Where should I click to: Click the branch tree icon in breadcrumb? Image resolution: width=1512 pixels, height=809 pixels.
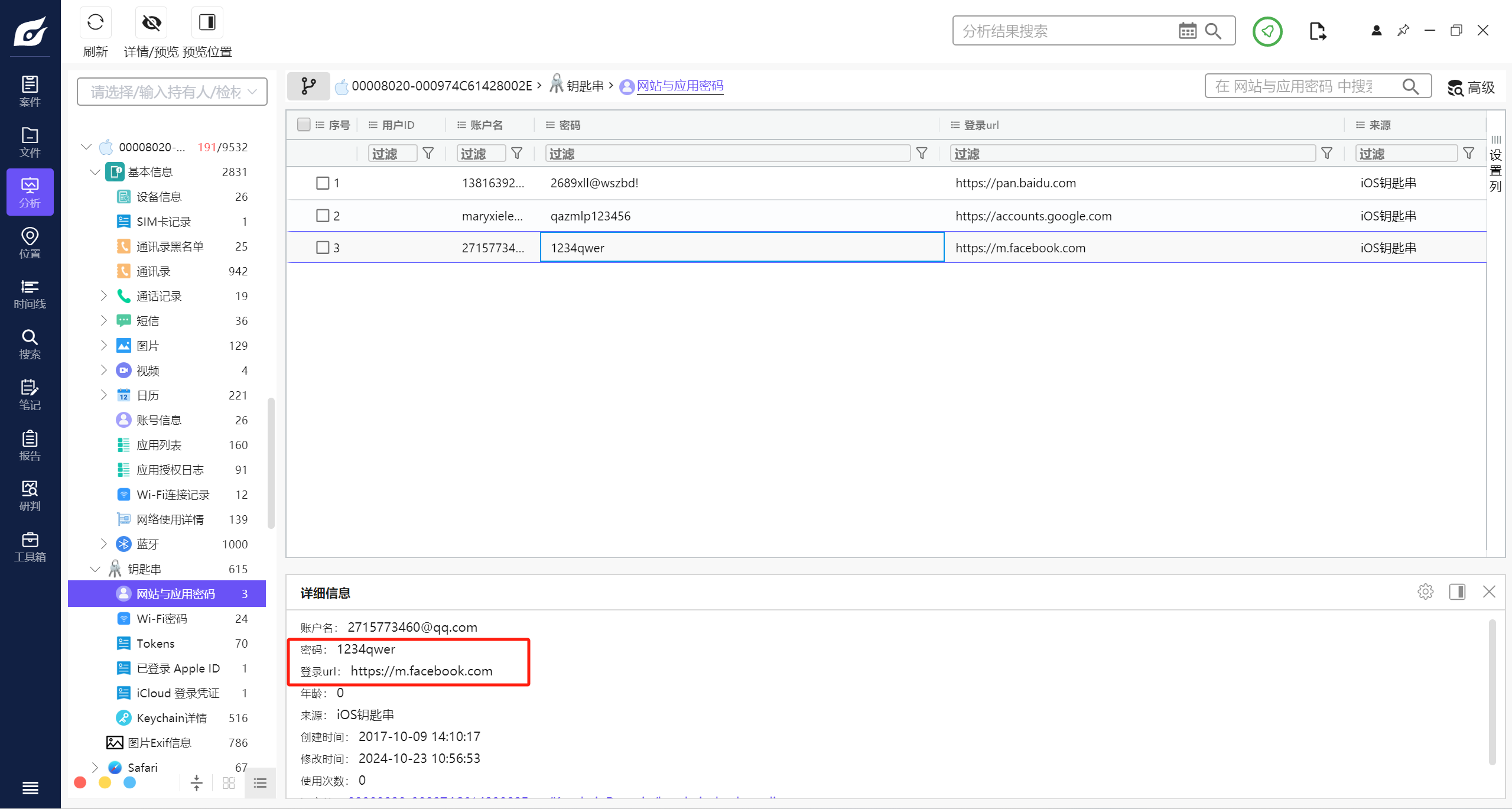(308, 86)
